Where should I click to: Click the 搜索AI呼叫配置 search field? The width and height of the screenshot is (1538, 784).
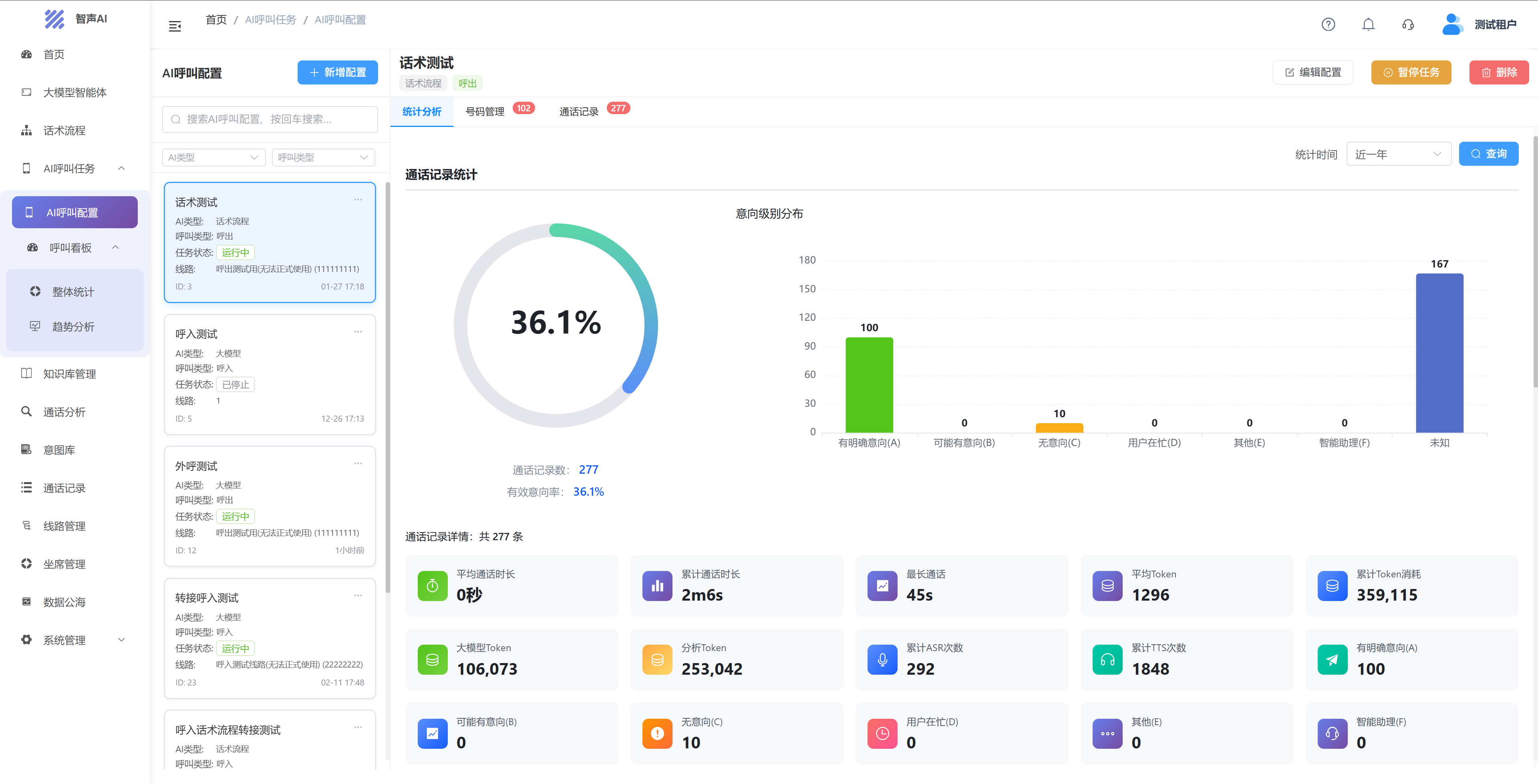pyautogui.click(x=270, y=119)
